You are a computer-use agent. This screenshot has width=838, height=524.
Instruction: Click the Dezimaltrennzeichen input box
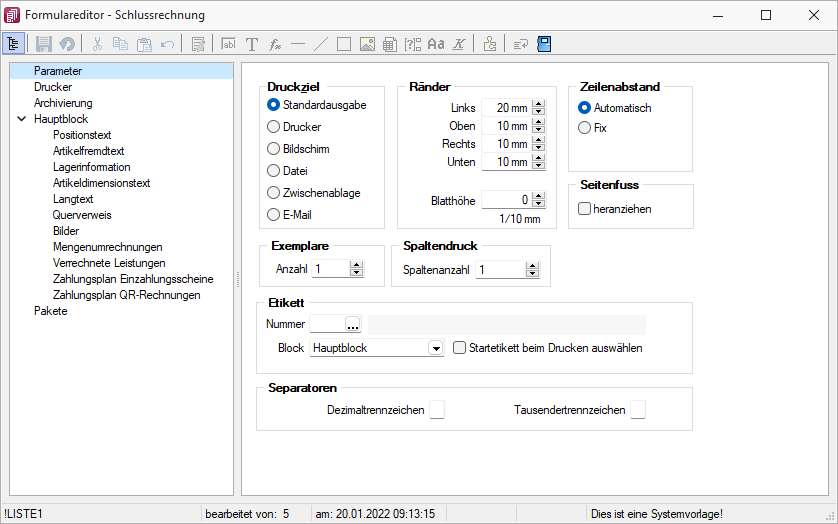(x=437, y=410)
